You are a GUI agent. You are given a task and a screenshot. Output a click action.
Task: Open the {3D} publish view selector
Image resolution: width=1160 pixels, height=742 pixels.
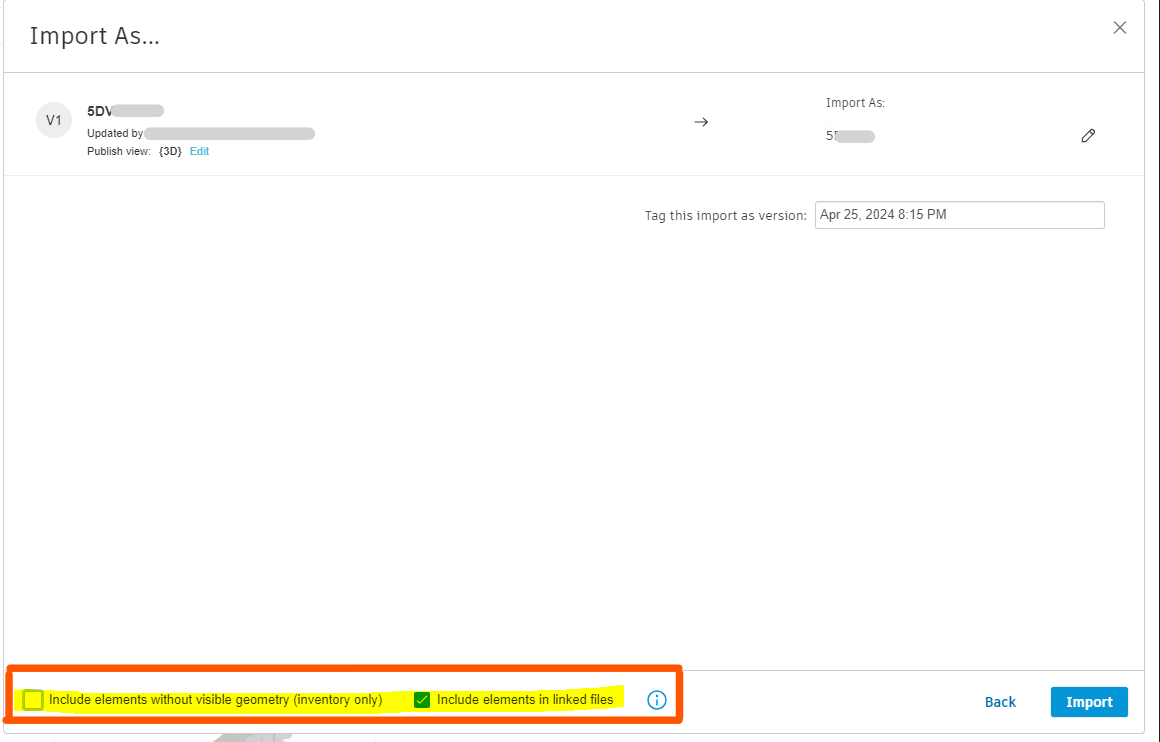tap(168, 151)
